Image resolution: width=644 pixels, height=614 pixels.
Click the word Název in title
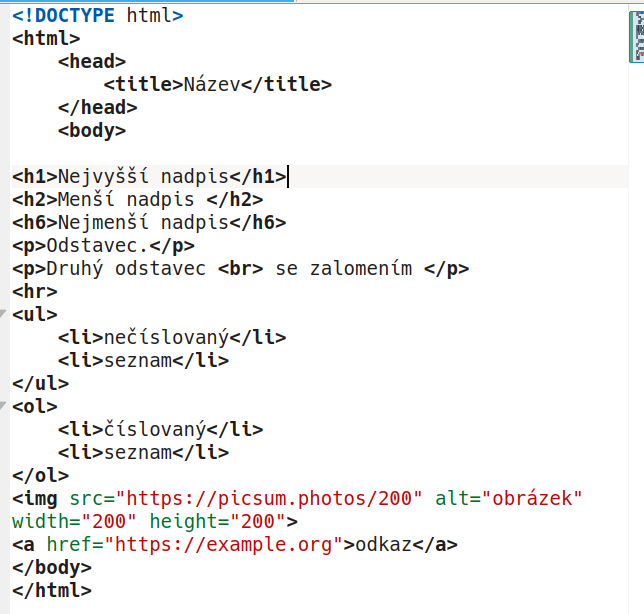211,85
